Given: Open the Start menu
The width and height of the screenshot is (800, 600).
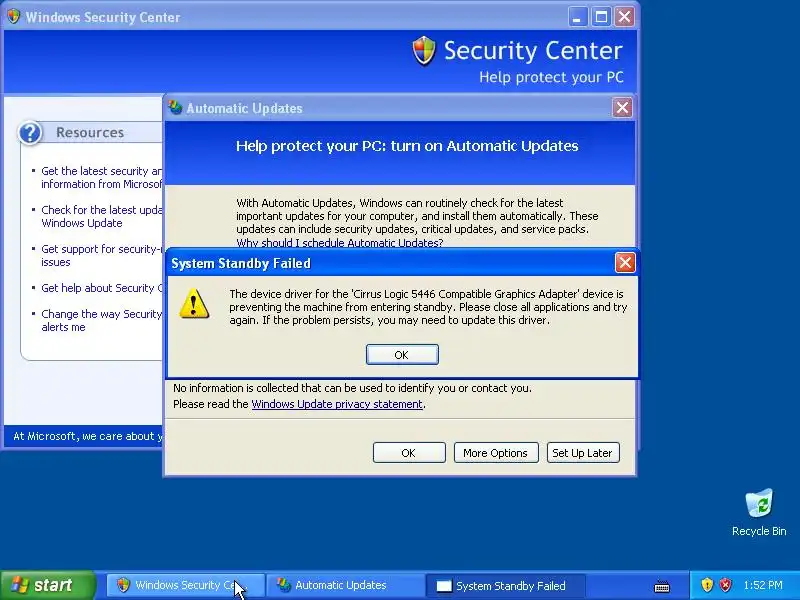Looking at the screenshot, I should point(48,585).
